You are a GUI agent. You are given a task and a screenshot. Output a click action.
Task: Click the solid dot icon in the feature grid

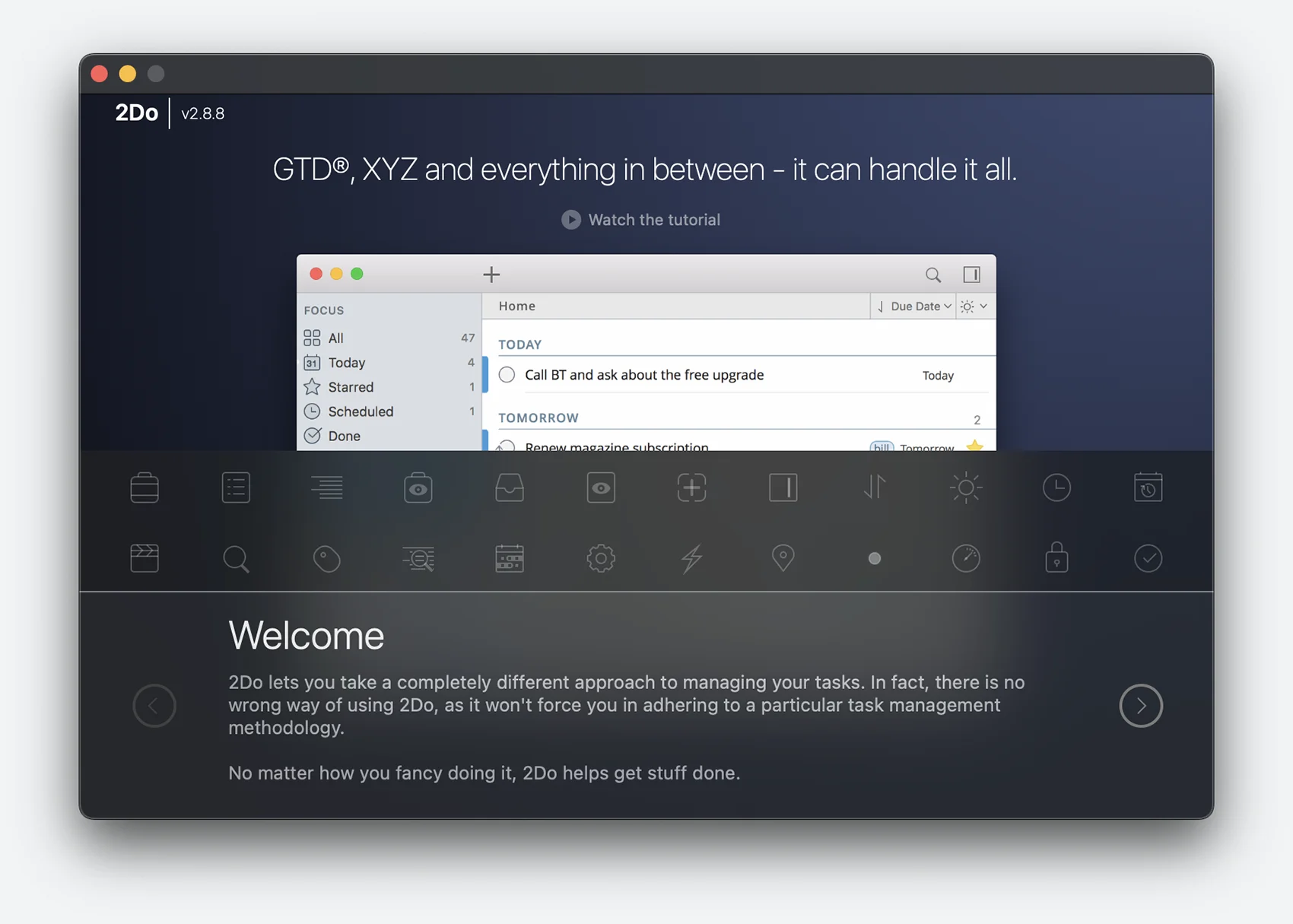(x=875, y=558)
